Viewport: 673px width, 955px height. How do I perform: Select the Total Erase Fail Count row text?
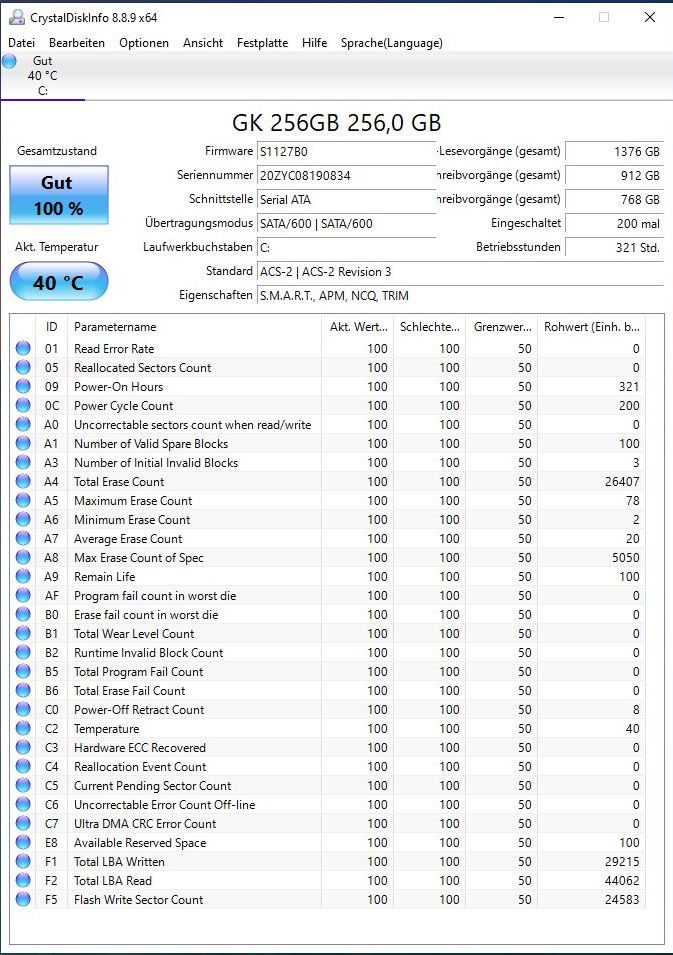tap(130, 691)
